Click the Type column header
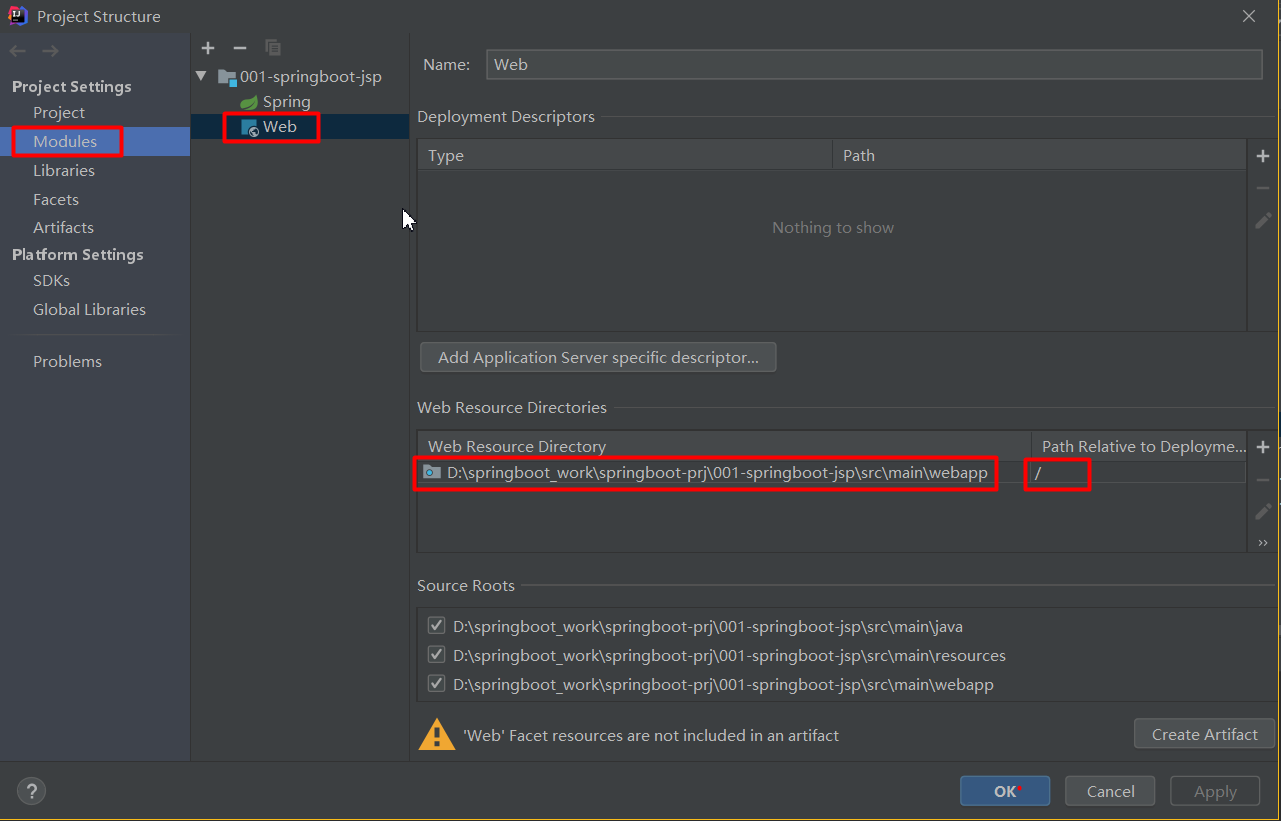This screenshot has width=1281, height=821. (x=624, y=155)
